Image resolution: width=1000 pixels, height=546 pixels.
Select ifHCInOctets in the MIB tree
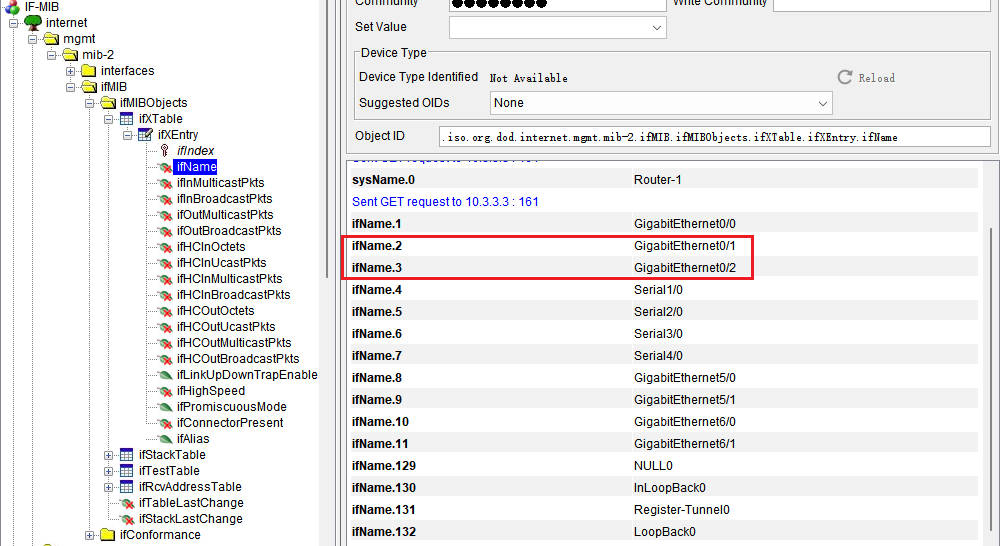pyautogui.click(x=210, y=247)
